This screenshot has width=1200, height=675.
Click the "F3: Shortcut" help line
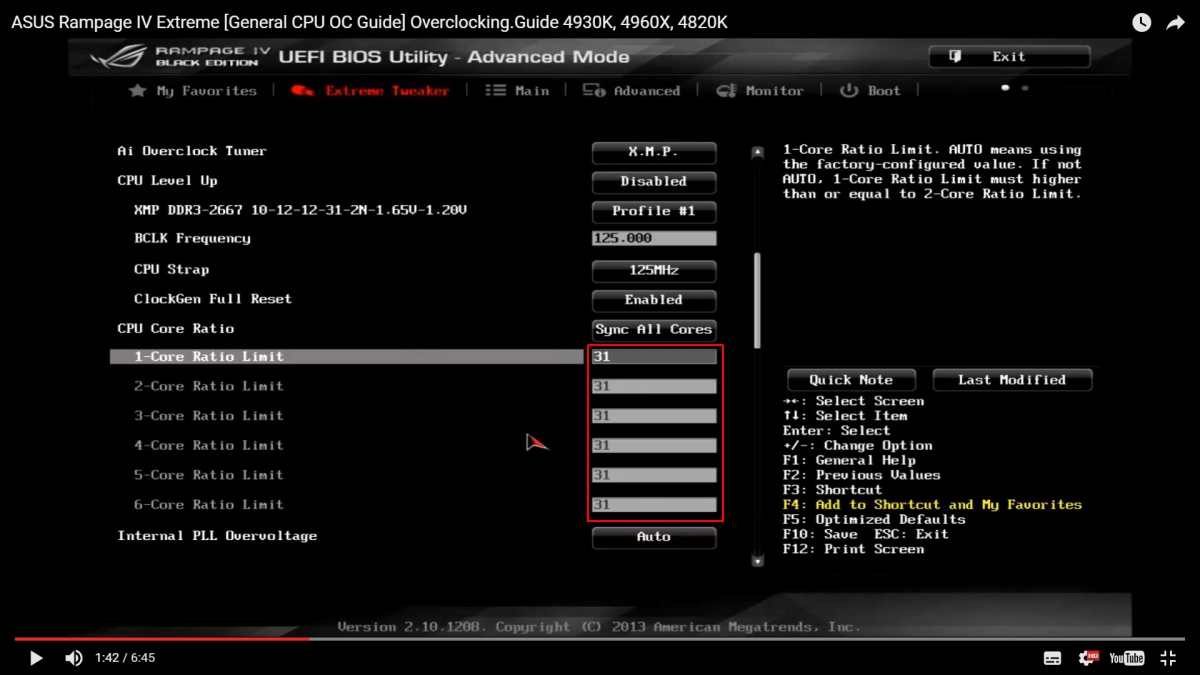click(x=832, y=490)
